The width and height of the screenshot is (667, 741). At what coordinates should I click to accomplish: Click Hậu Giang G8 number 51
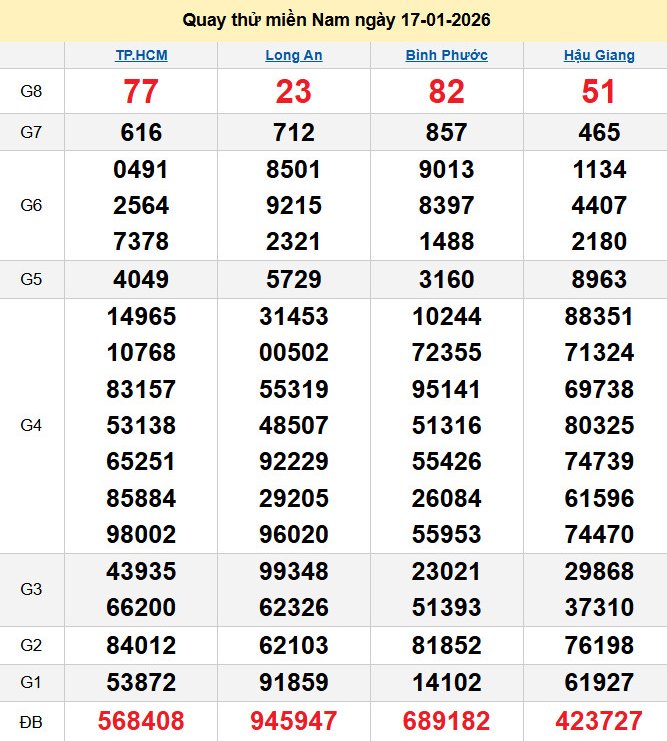(x=599, y=92)
